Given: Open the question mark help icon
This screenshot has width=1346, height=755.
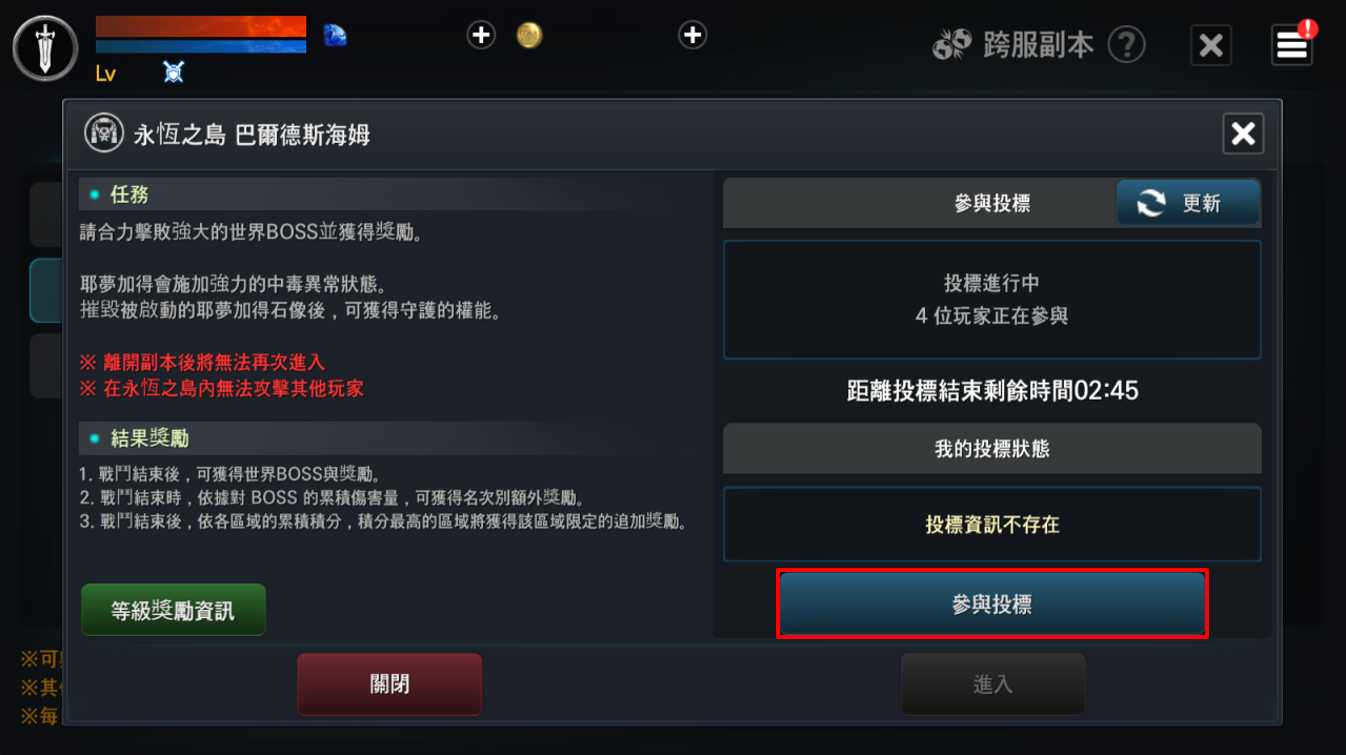Looking at the screenshot, I should 1126,45.
